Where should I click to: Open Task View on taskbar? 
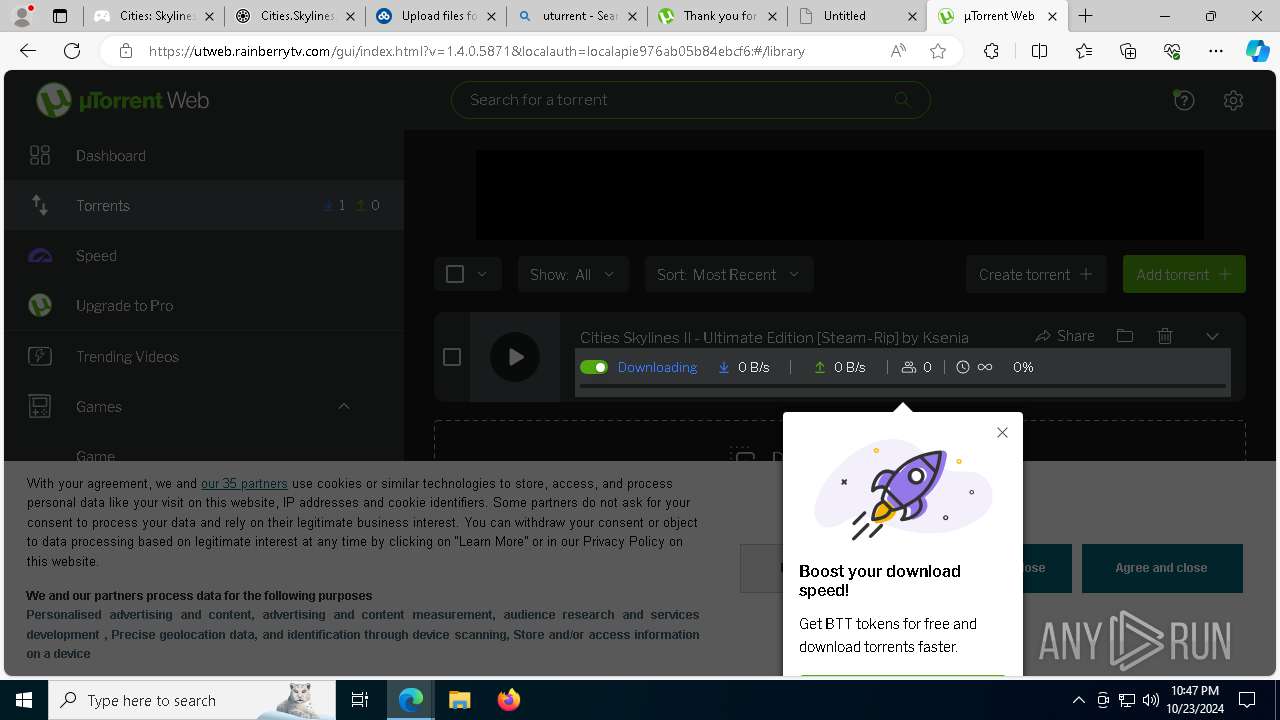pyautogui.click(x=360, y=700)
